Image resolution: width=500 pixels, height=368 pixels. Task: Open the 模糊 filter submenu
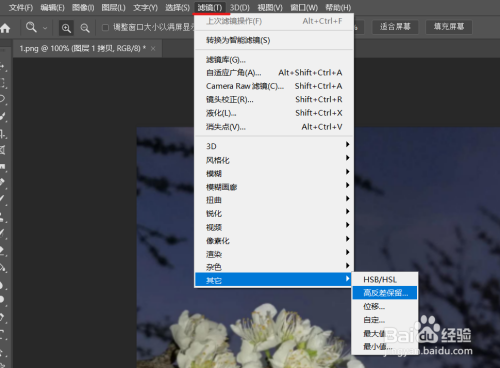274,173
